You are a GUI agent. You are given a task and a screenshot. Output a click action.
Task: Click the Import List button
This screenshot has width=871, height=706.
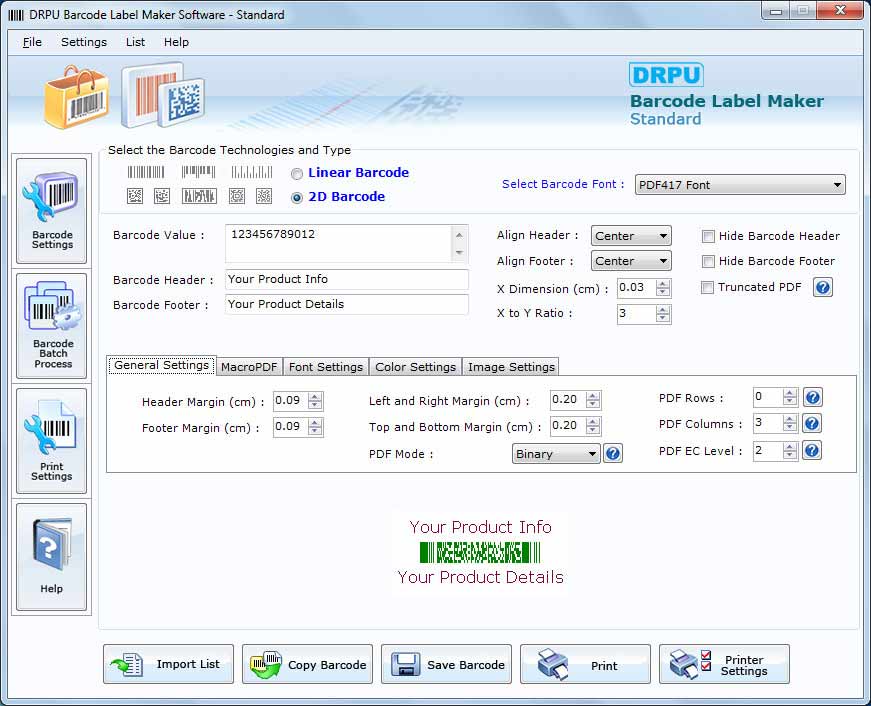168,664
